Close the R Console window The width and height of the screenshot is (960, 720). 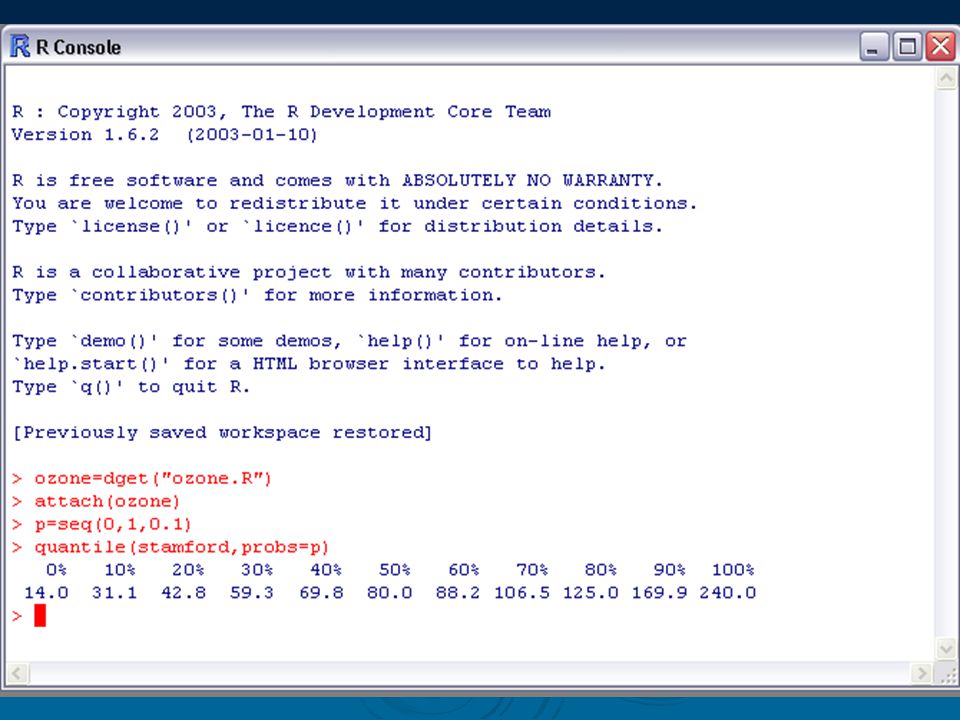pos(940,47)
